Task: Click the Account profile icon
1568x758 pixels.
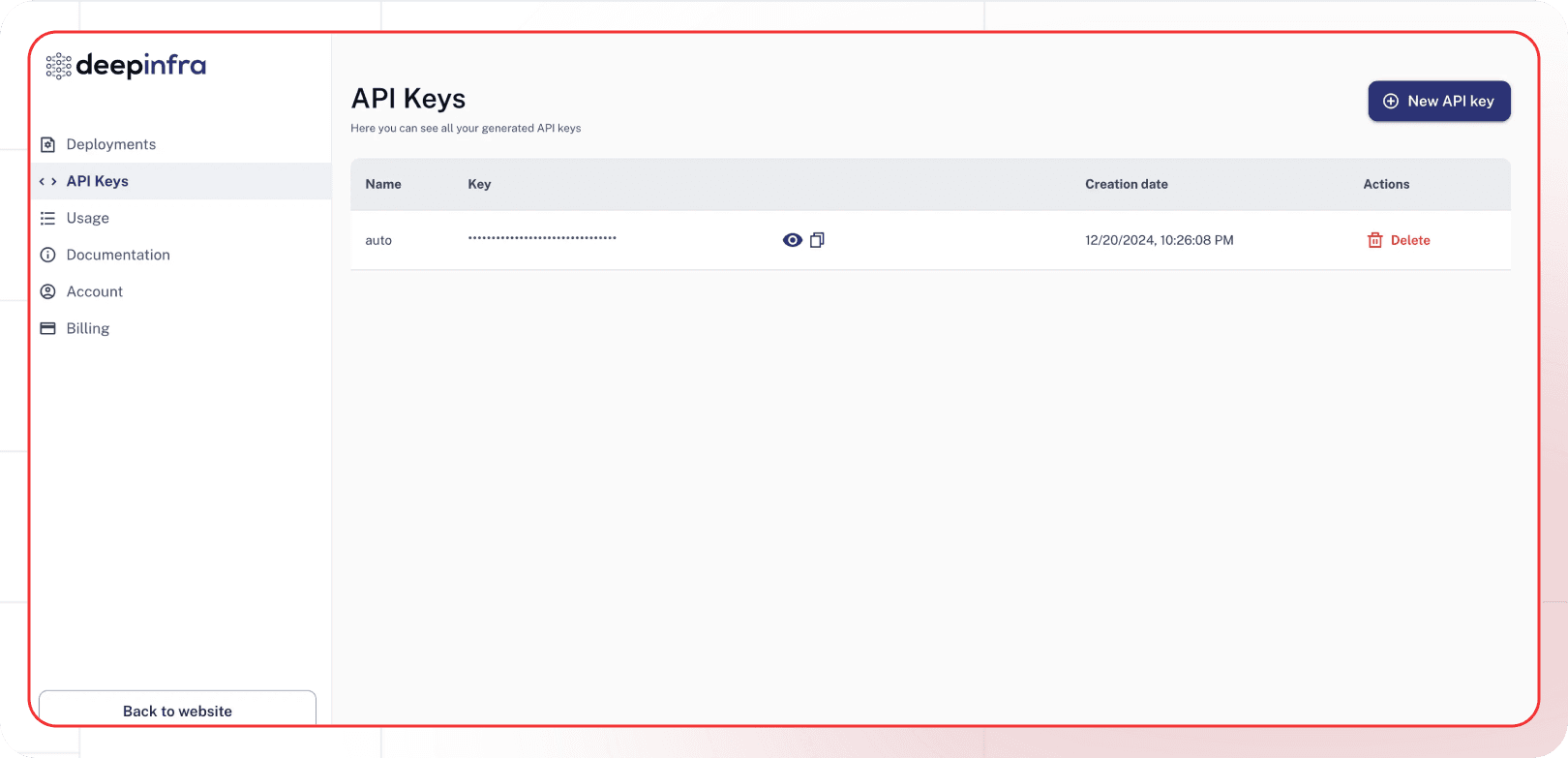Action: click(x=47, y=291)
